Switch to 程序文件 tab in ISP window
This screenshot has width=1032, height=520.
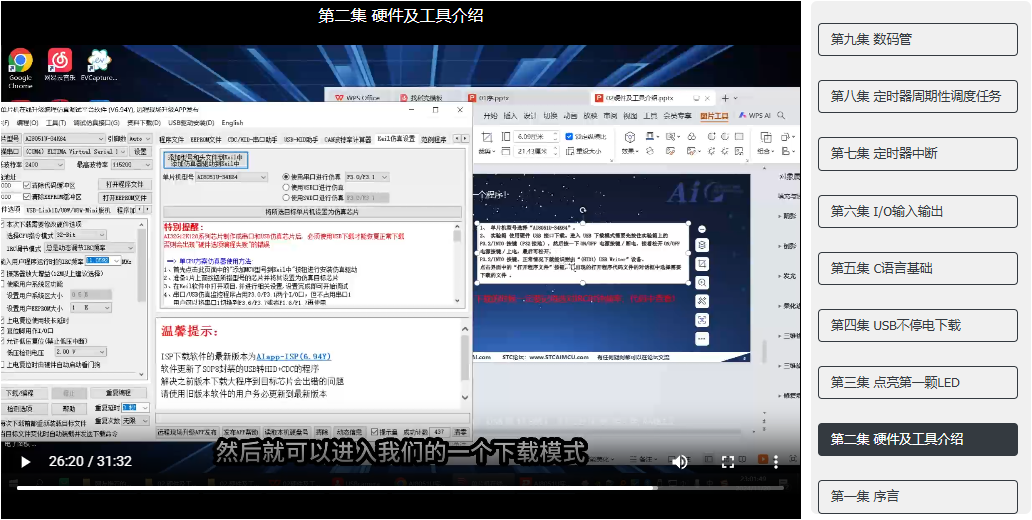pos(171,139)
